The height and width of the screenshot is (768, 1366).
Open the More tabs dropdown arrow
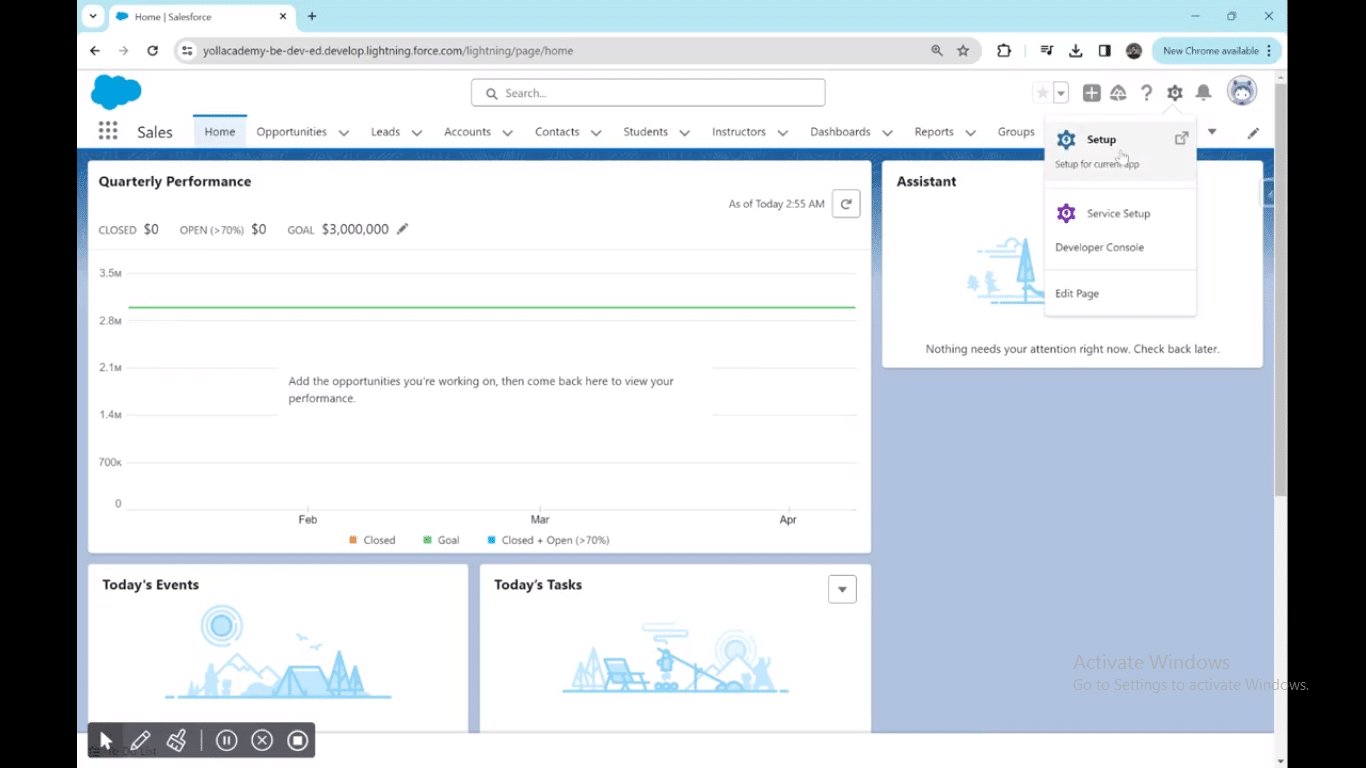[1212, 132]
